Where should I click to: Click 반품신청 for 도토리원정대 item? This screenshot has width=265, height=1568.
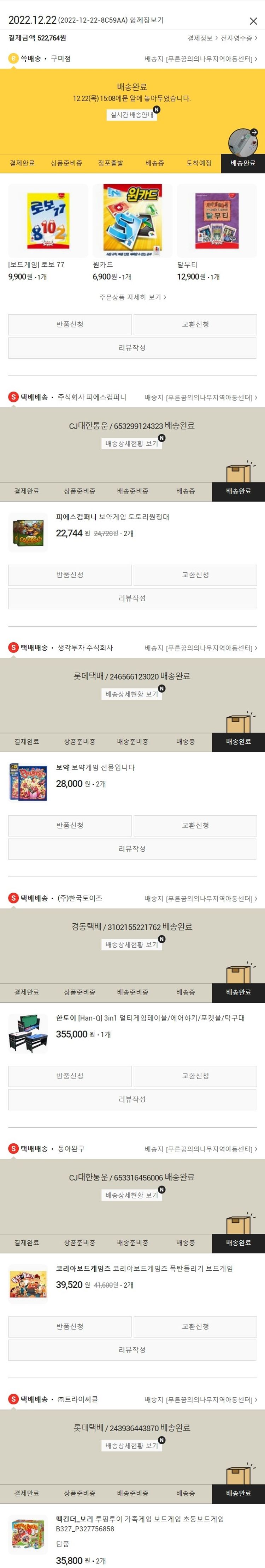pos(70,575)
